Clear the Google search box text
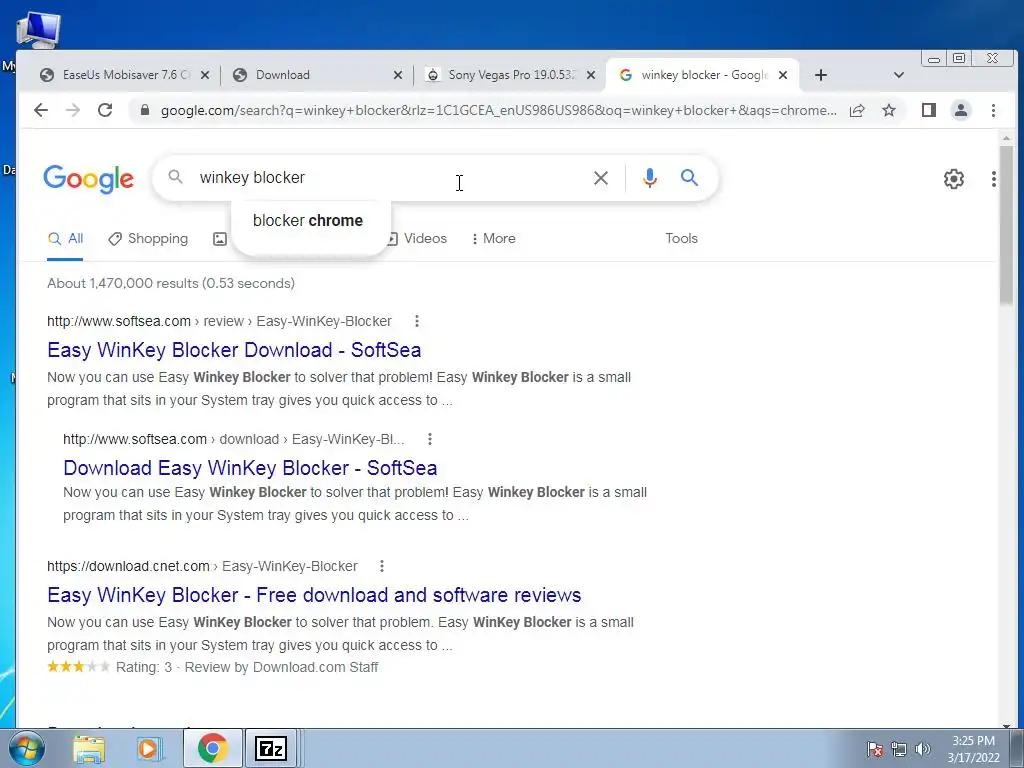This screenshot has height=768, width=1024. (601, 178)
